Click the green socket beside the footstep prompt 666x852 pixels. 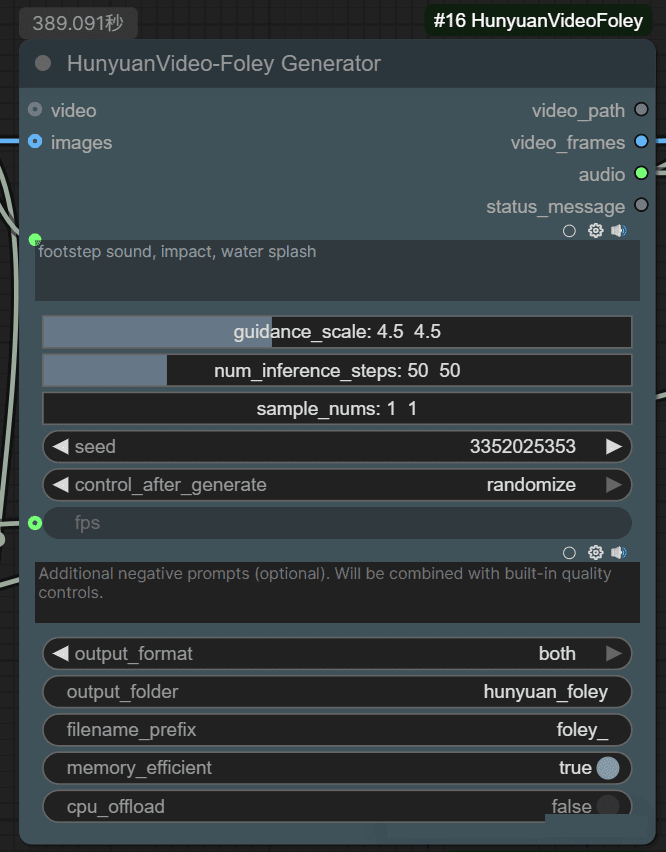pyautogui.click(x=35, y=239)
